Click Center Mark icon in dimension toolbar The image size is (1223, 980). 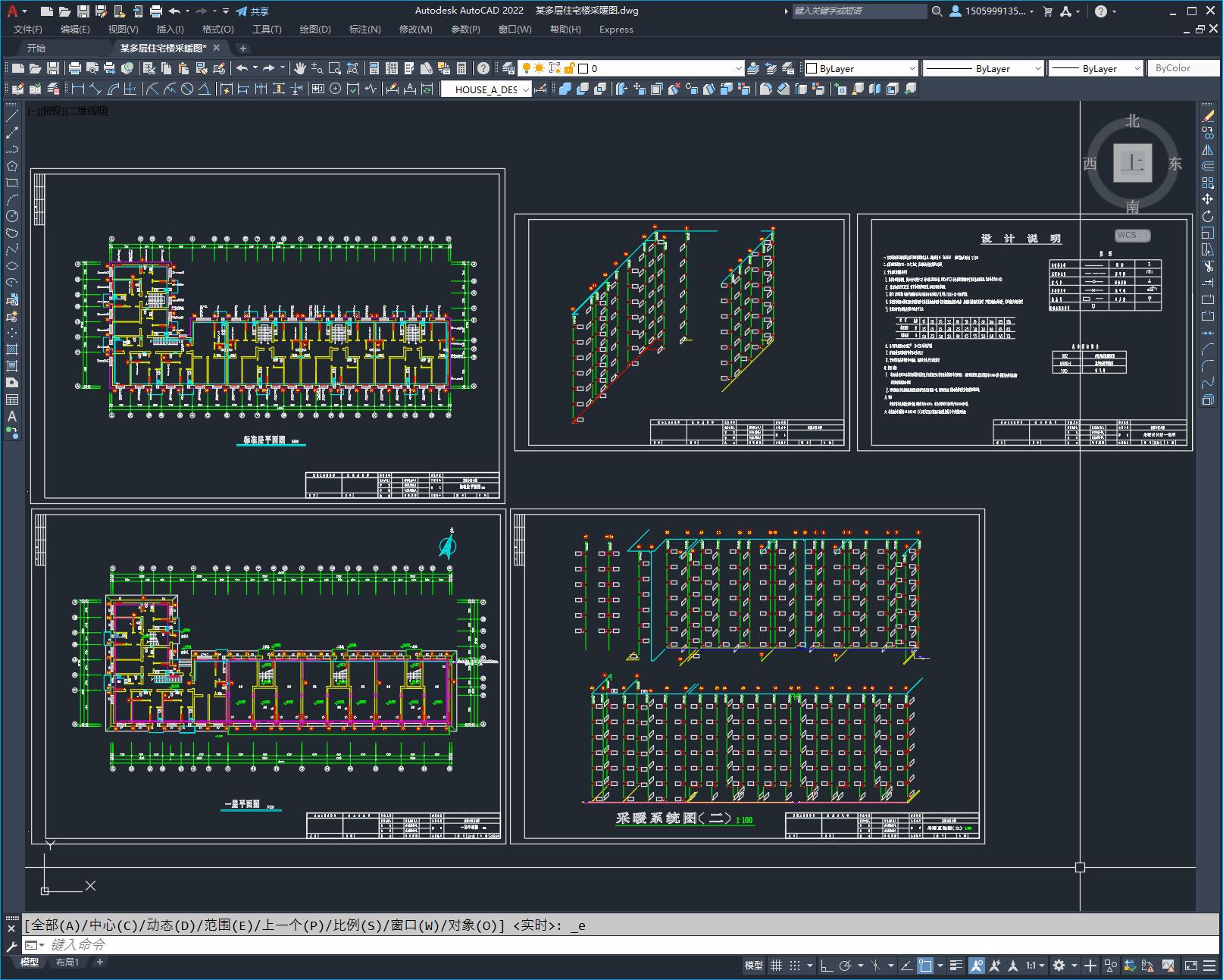[x=335, y=89]
